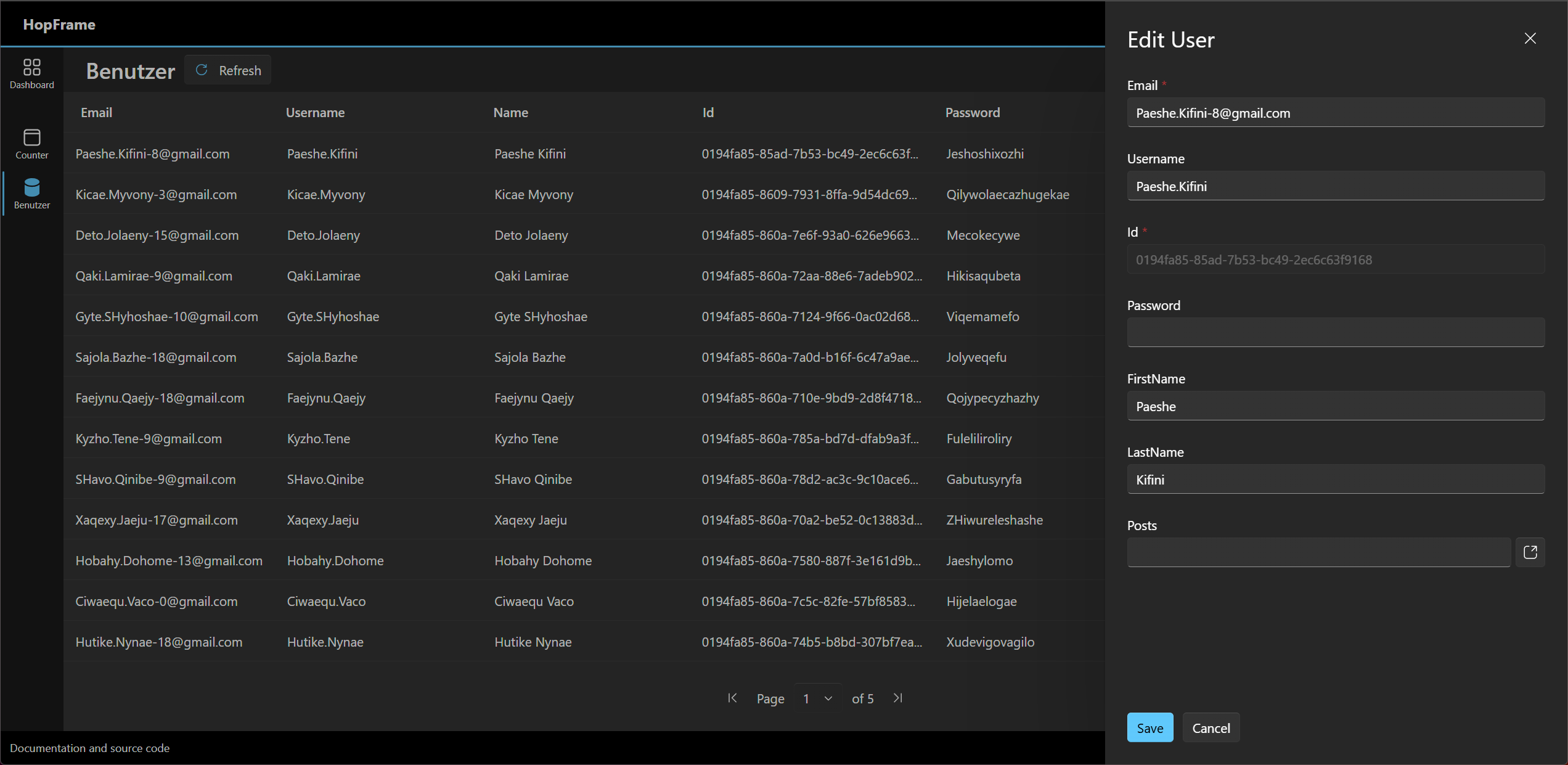Click the HopFrame title logo
1568x765 pixels.
tap(59, 25)
